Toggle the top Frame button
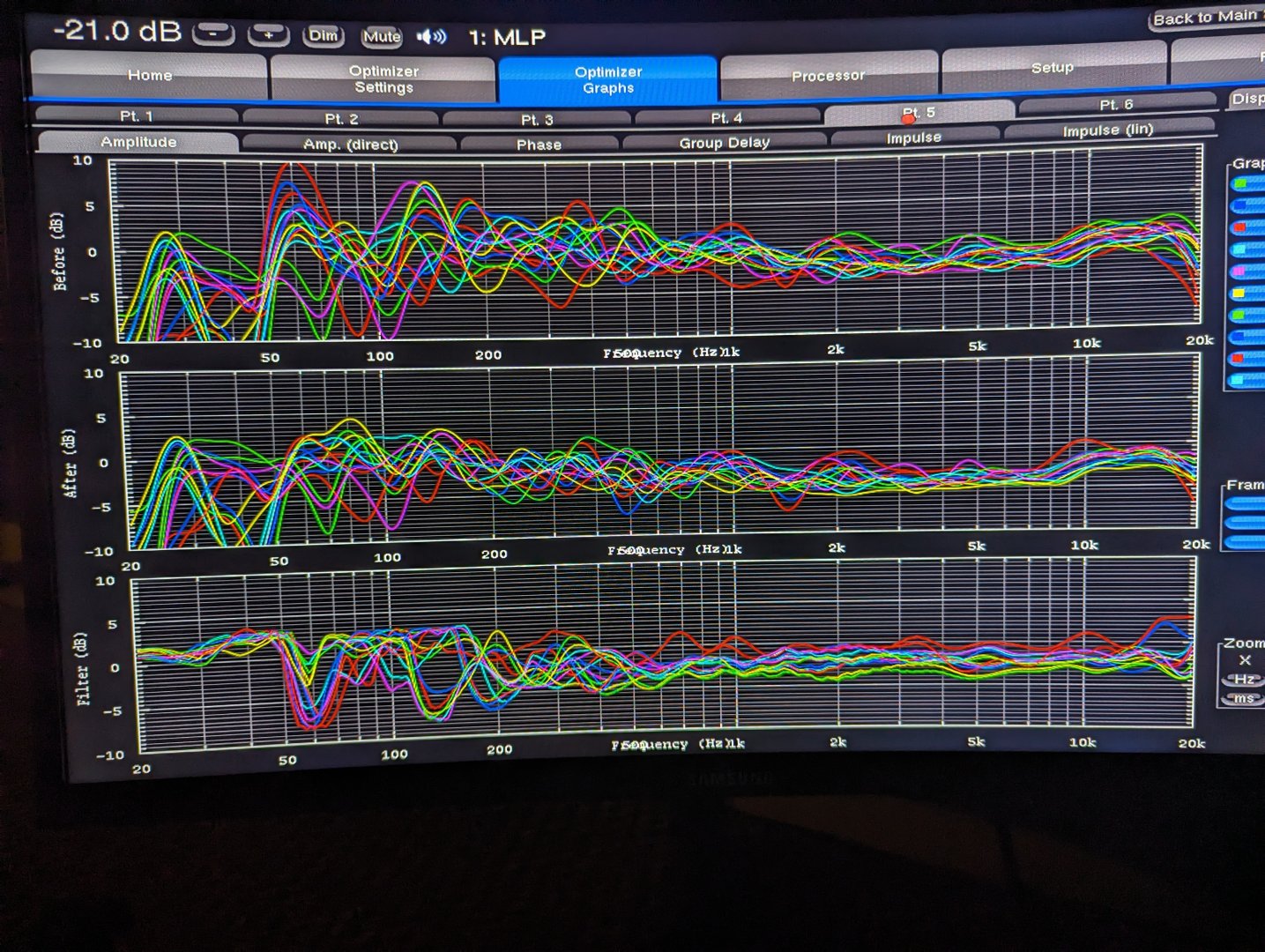The image size is (1265, 952). point(1246,503)
